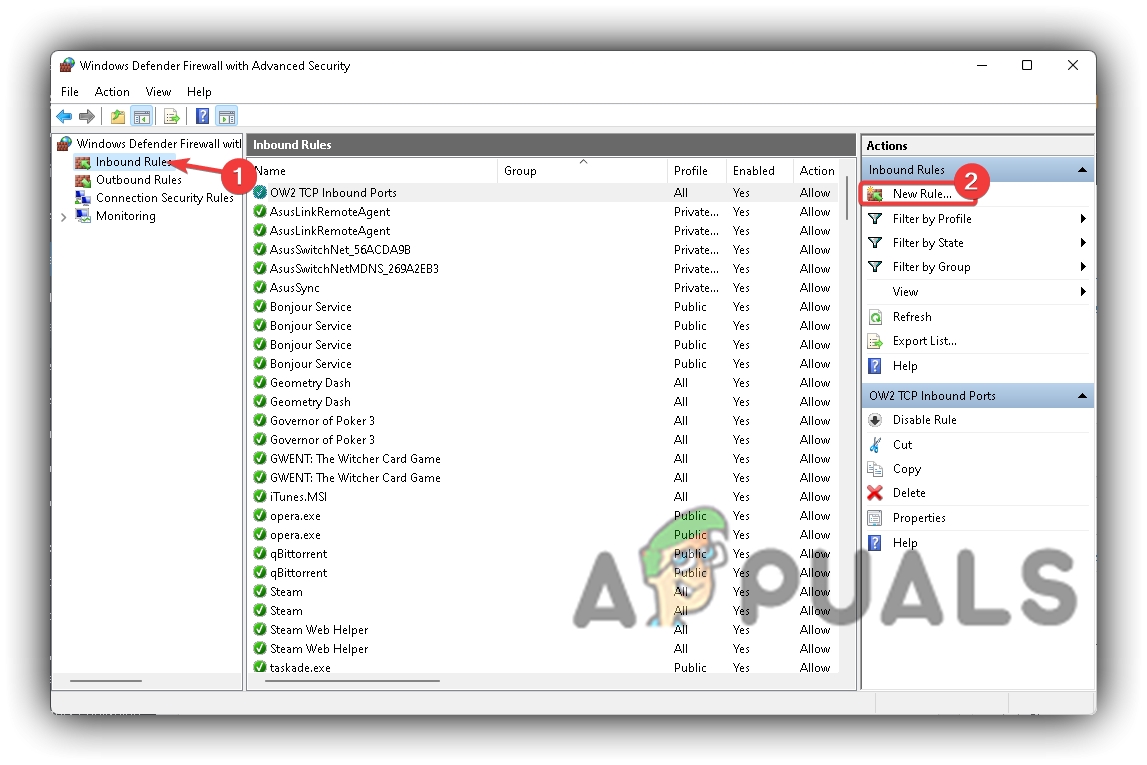The image size is (1147, 765).
Task: Open the File menu
Action: tap(69, 91)
